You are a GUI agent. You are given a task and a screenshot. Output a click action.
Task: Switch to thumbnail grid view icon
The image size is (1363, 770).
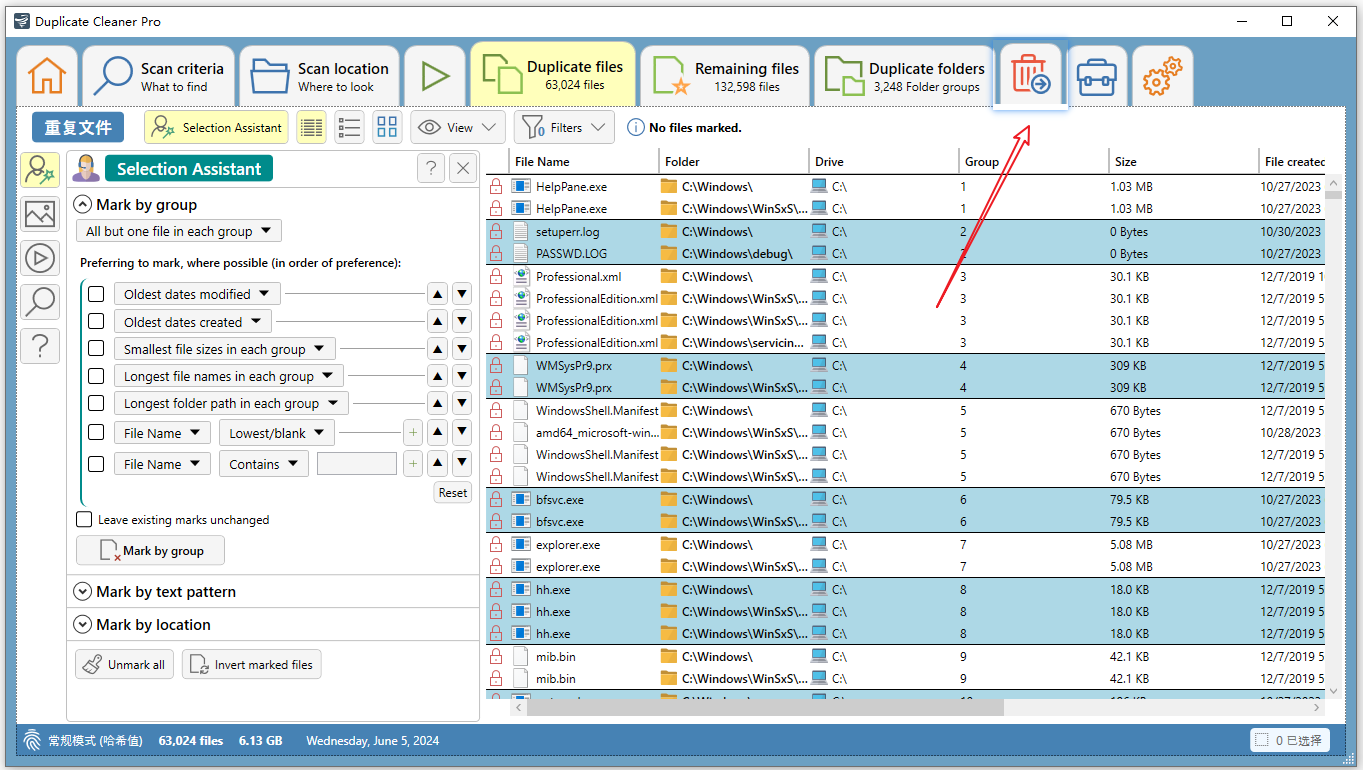387,128
